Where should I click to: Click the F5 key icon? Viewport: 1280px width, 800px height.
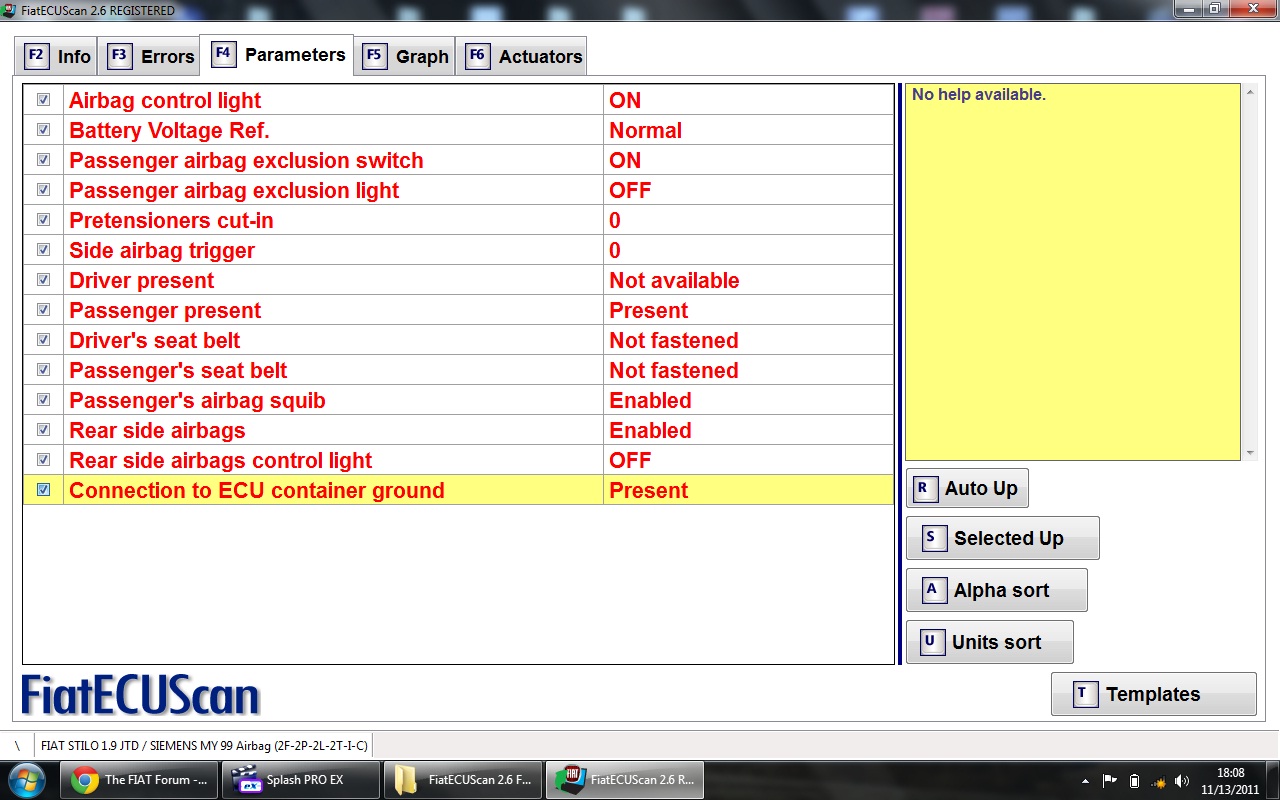click(x=374, y=55)
